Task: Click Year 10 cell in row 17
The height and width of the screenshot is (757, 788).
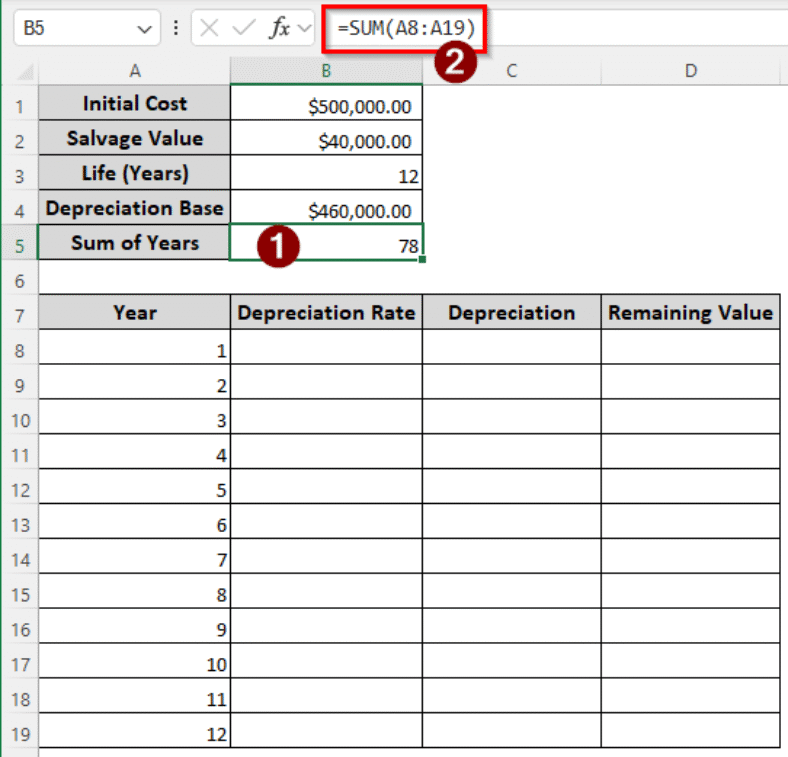Action: click(135, 660)
